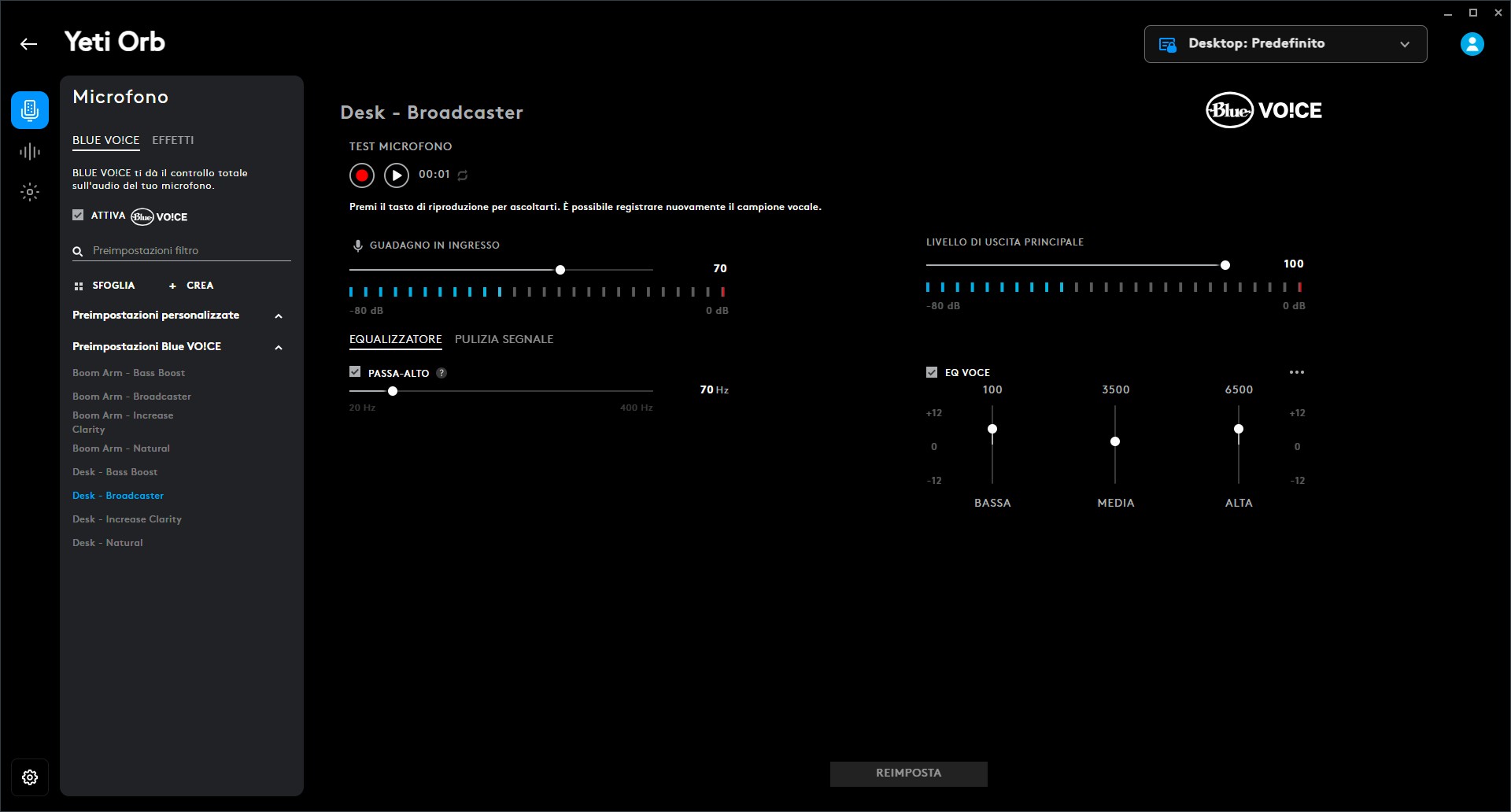
Task: Open the Desktop: Predefinito profile dropdown
Action: [x=1285, y=44]
